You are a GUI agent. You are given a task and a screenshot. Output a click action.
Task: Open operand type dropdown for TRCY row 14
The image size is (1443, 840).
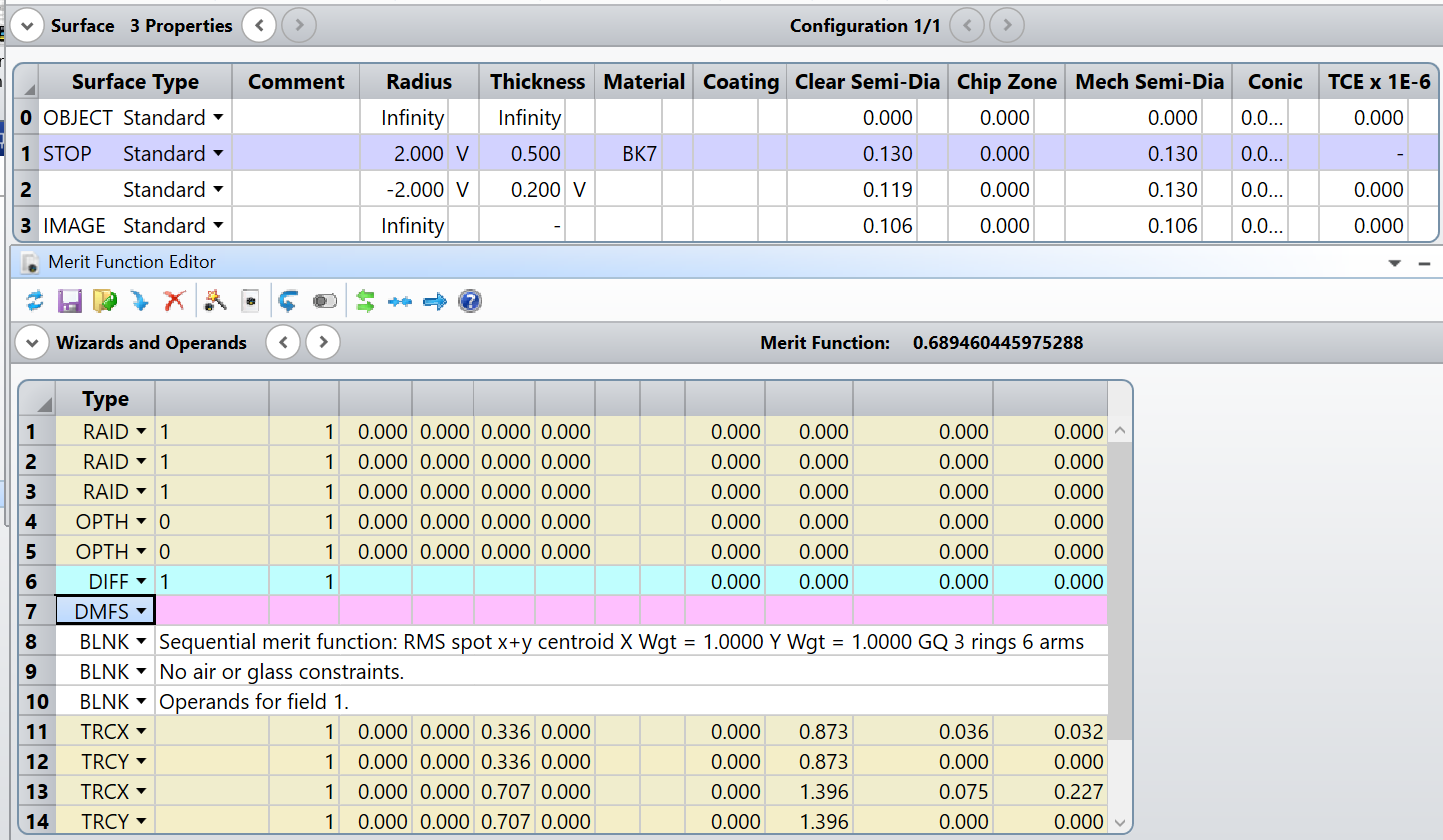tap(141, 822)
